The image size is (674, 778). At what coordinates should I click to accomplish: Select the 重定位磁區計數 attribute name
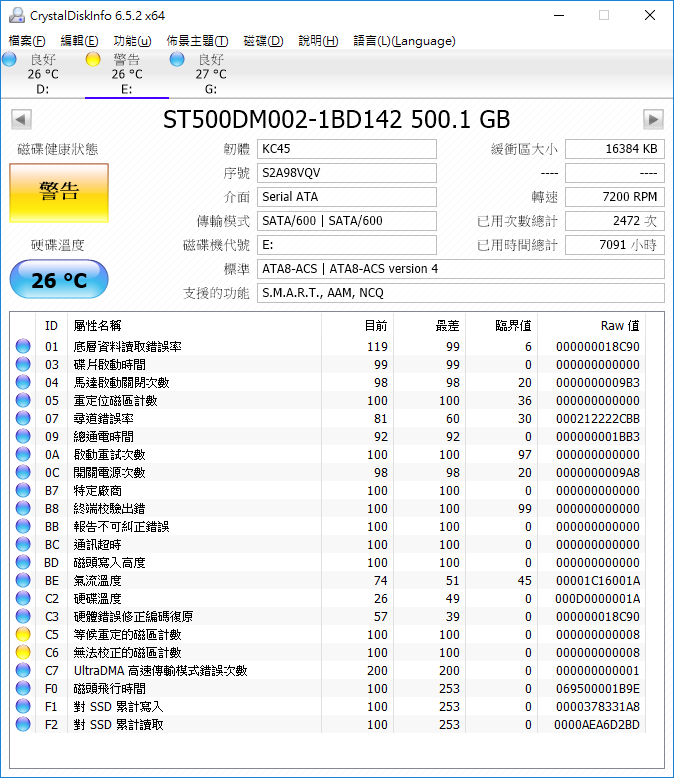(115, 400)
